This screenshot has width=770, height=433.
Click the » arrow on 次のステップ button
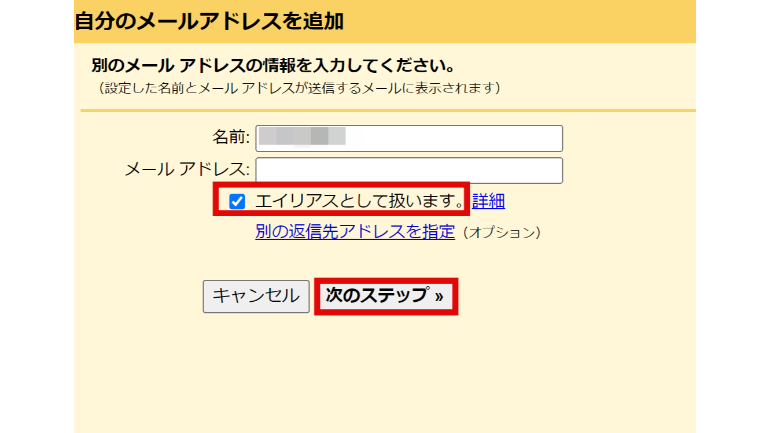[439, 296]
